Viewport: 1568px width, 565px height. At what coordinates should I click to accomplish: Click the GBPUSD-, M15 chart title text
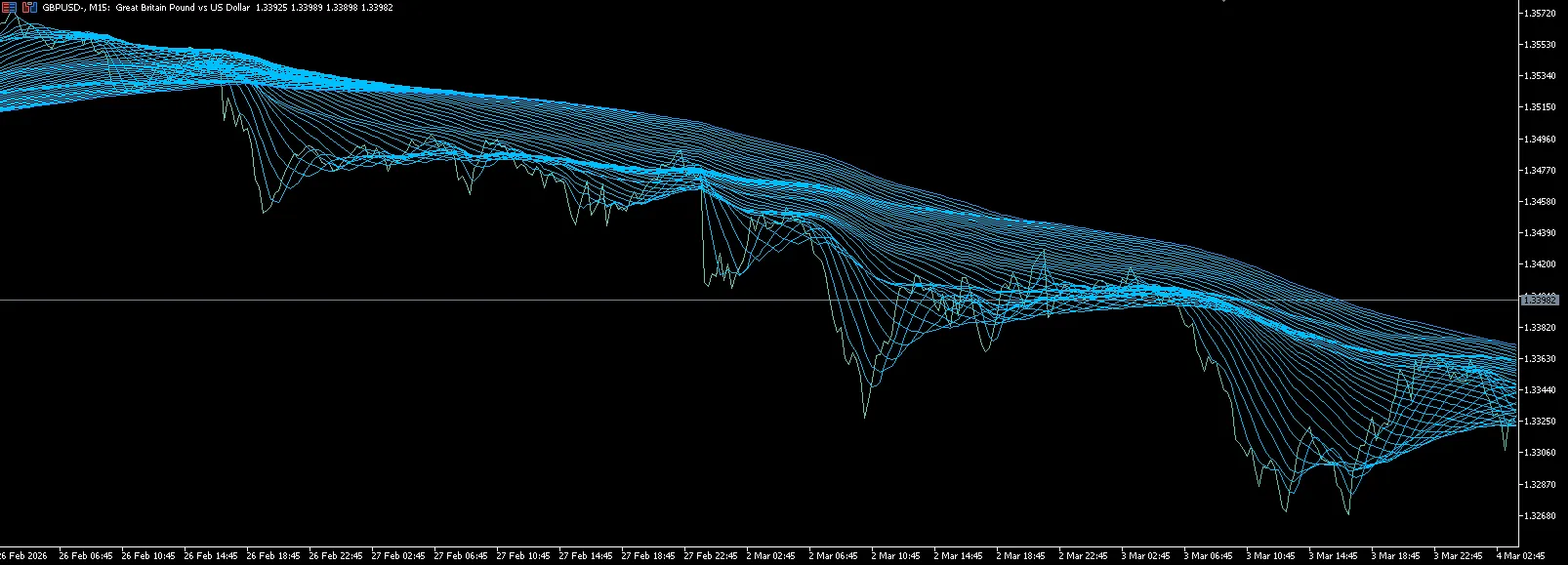point(75,8)
